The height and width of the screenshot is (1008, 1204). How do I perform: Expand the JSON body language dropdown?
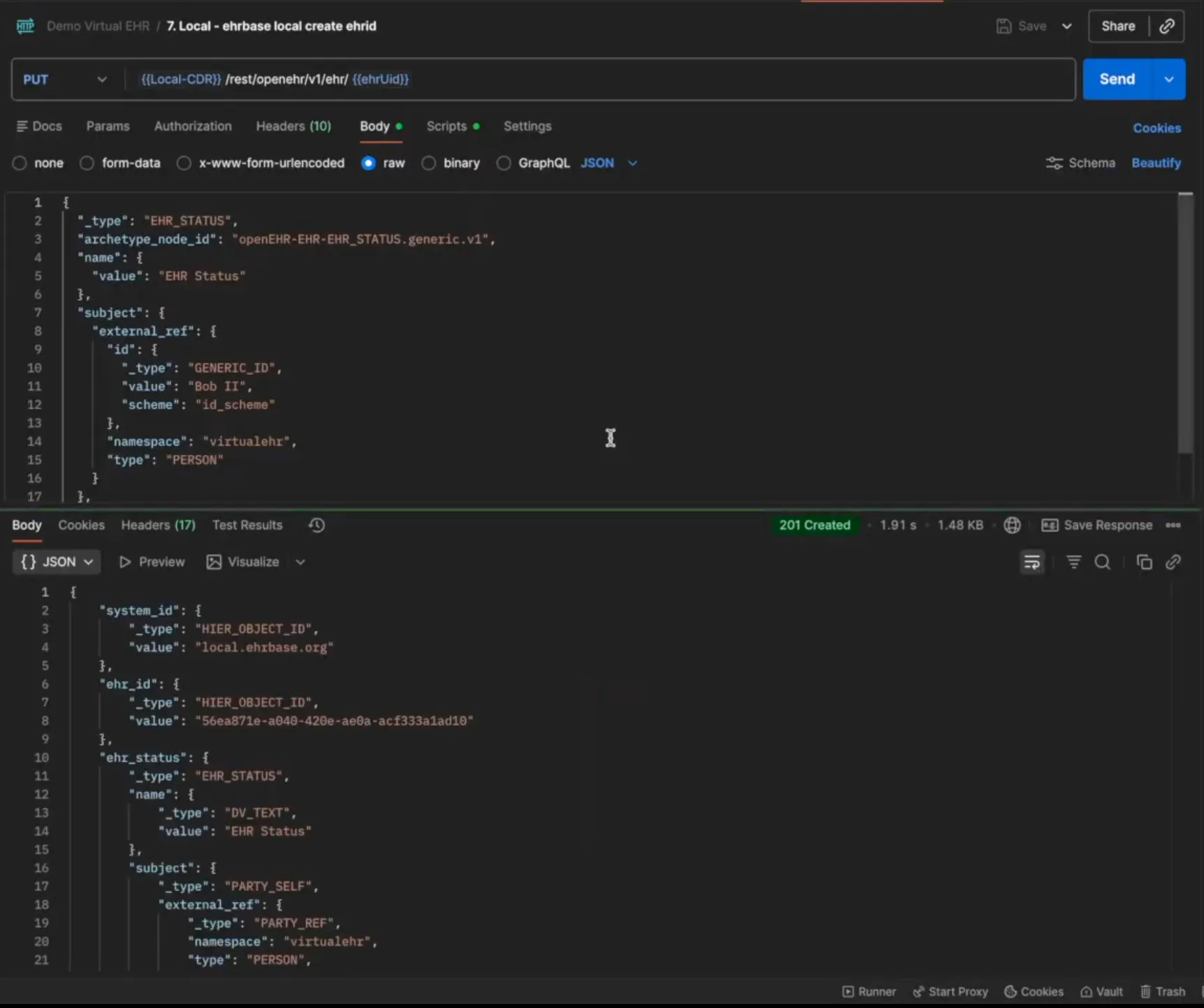click(x=609, y=163)
